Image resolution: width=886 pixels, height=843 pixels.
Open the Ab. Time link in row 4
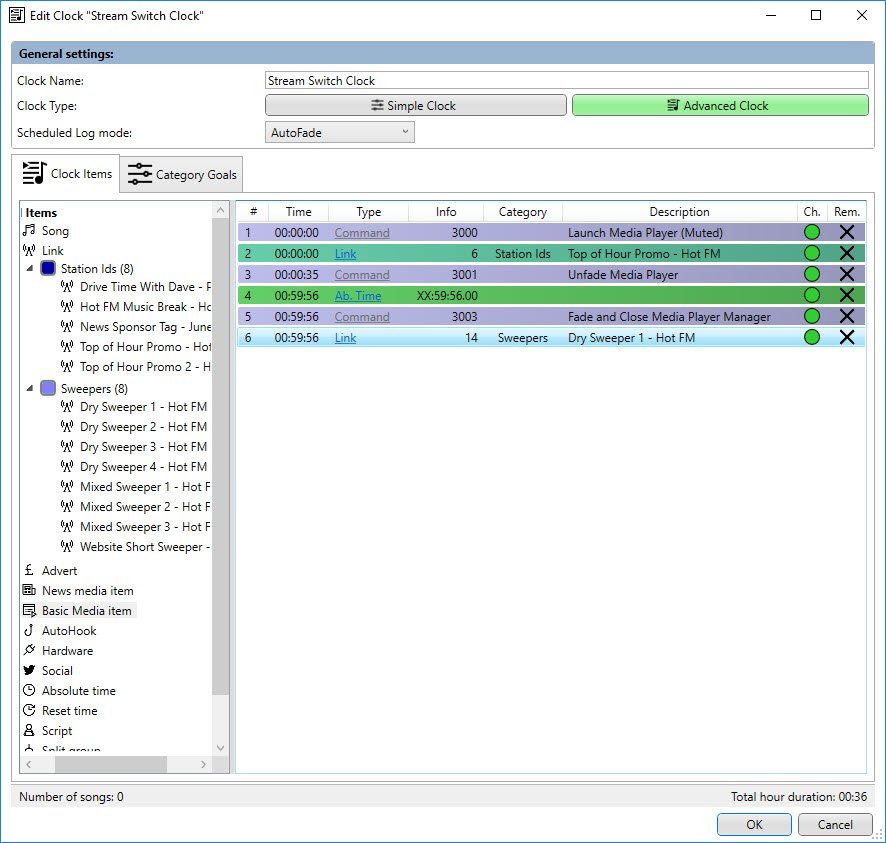[x=358, y=296]
